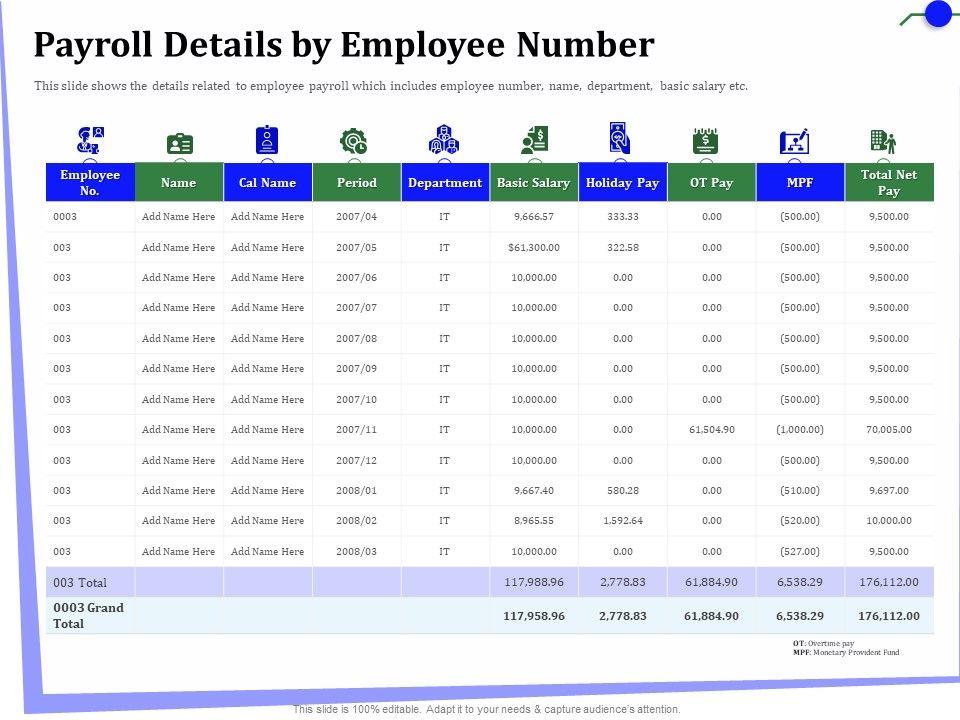Click the period cell 2007/04

356,217
